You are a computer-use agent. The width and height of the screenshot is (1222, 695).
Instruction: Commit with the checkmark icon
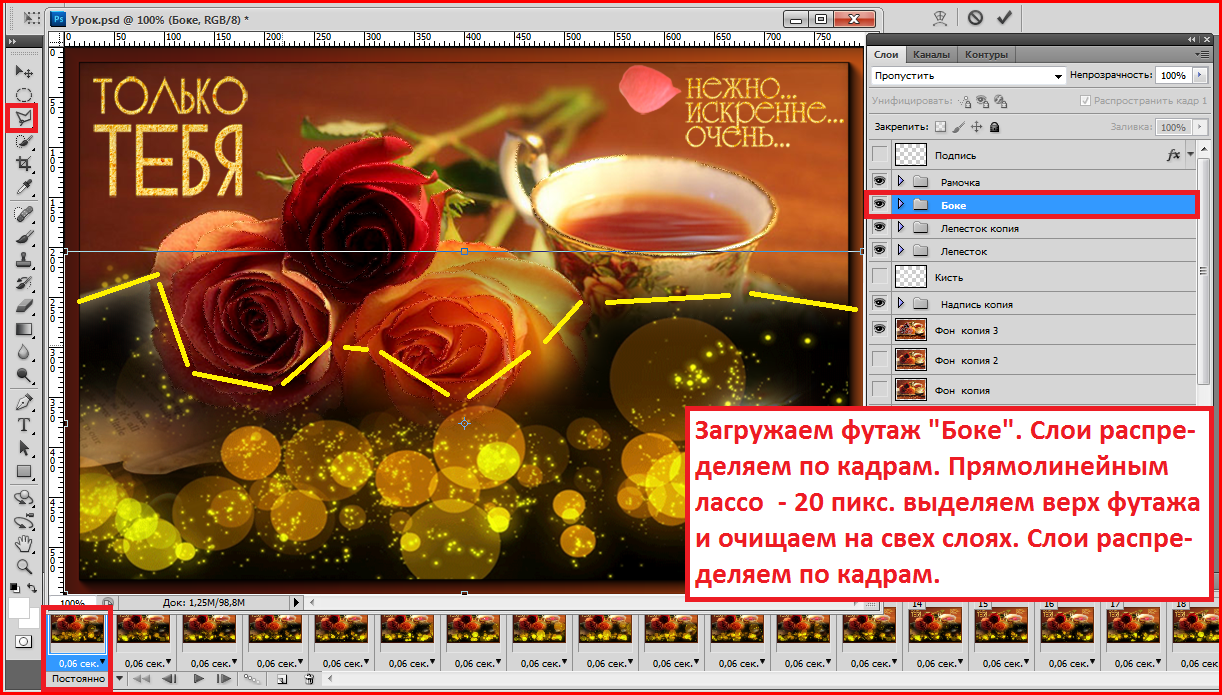tap(1004, 17)
